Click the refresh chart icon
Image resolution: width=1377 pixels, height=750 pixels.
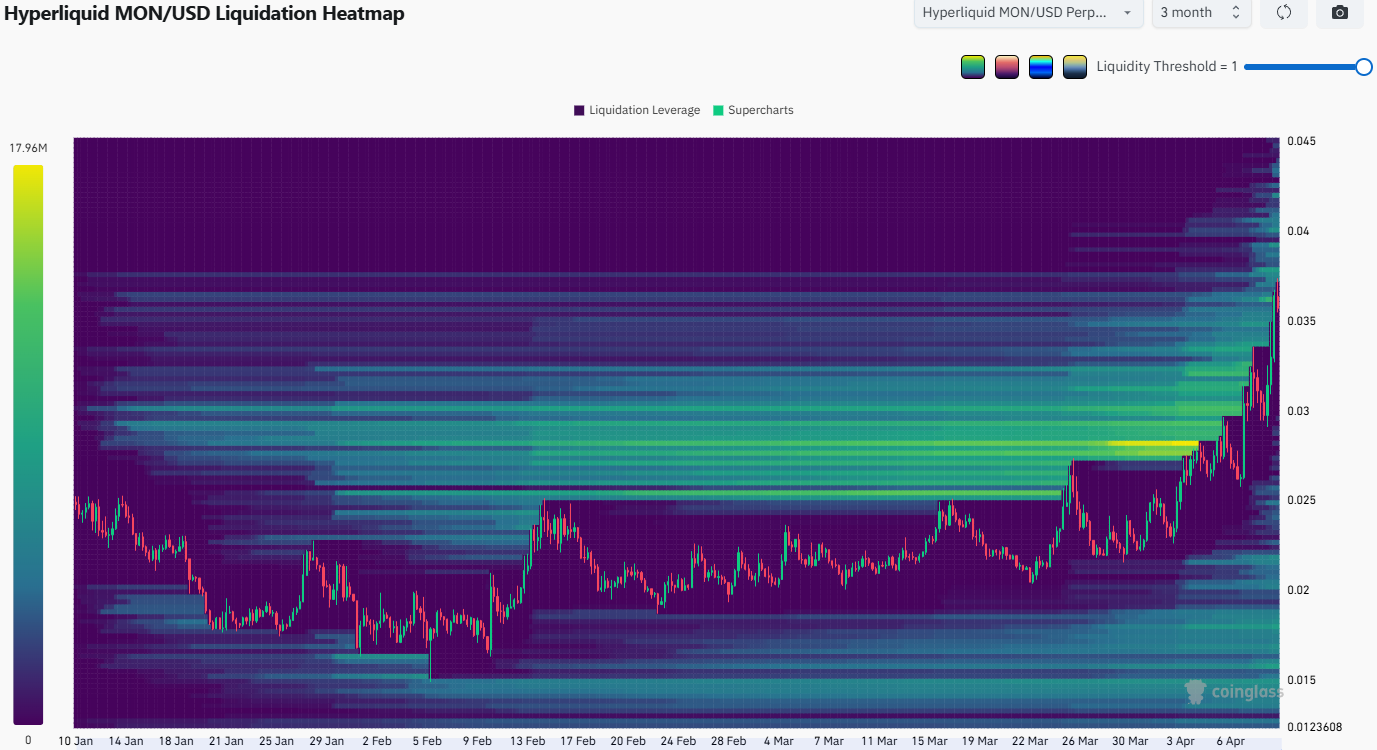point(1283,13)
